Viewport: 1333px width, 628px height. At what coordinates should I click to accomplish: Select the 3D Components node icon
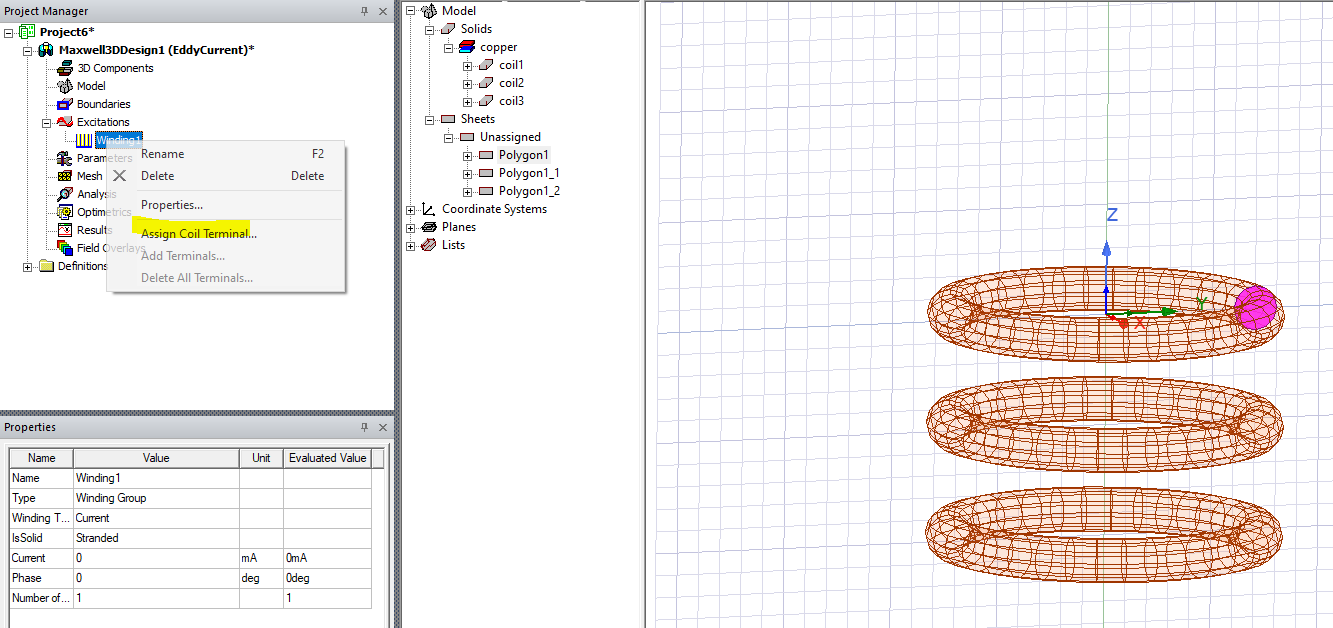(65, 68)
